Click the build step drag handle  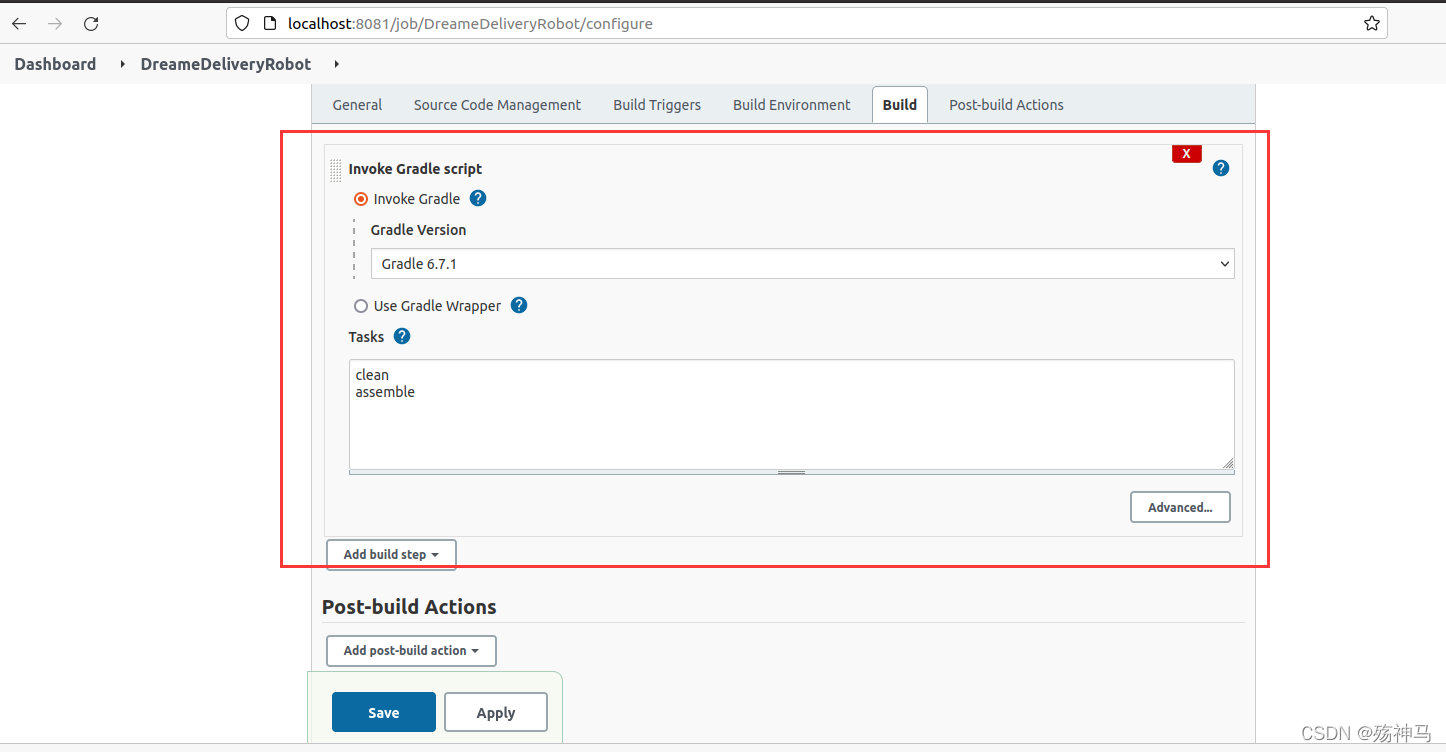pos(335,171)
